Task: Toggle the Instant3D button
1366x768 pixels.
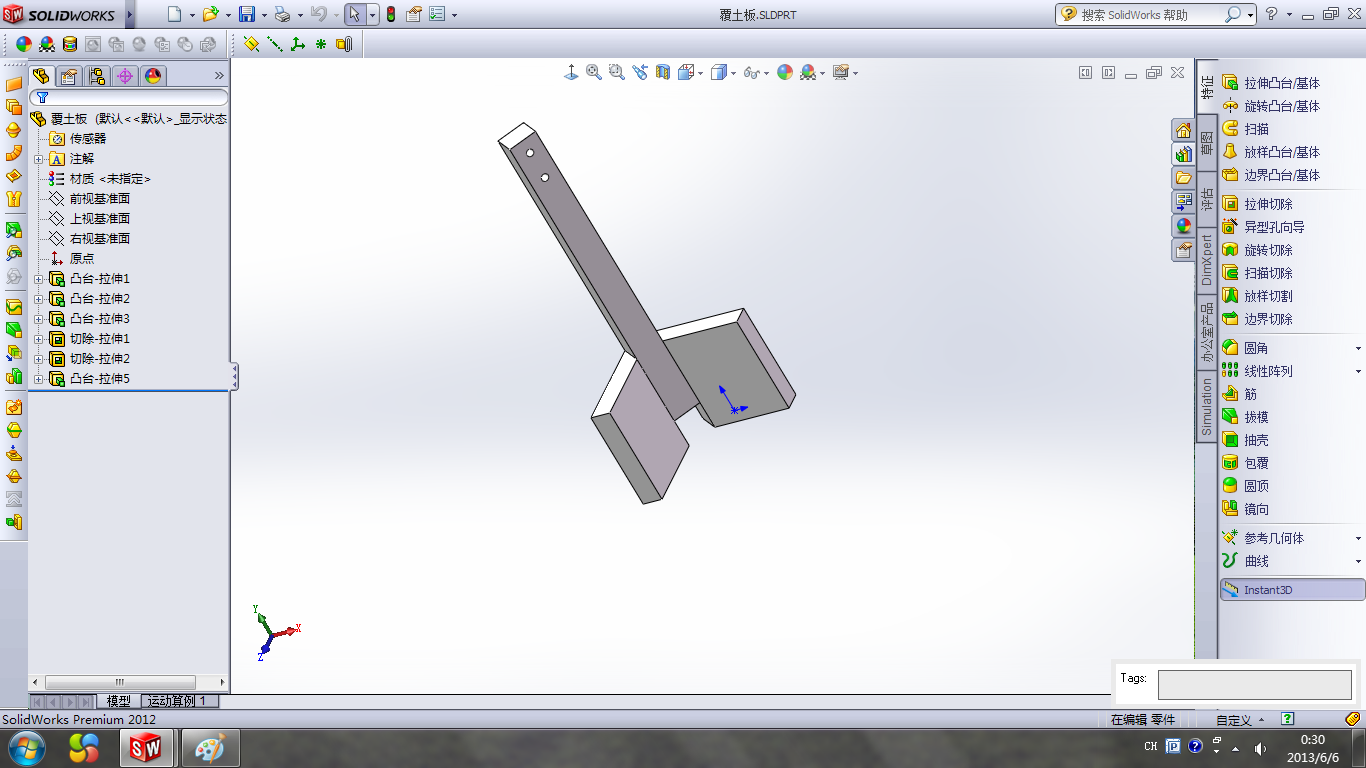Action: pos(1292,590)
